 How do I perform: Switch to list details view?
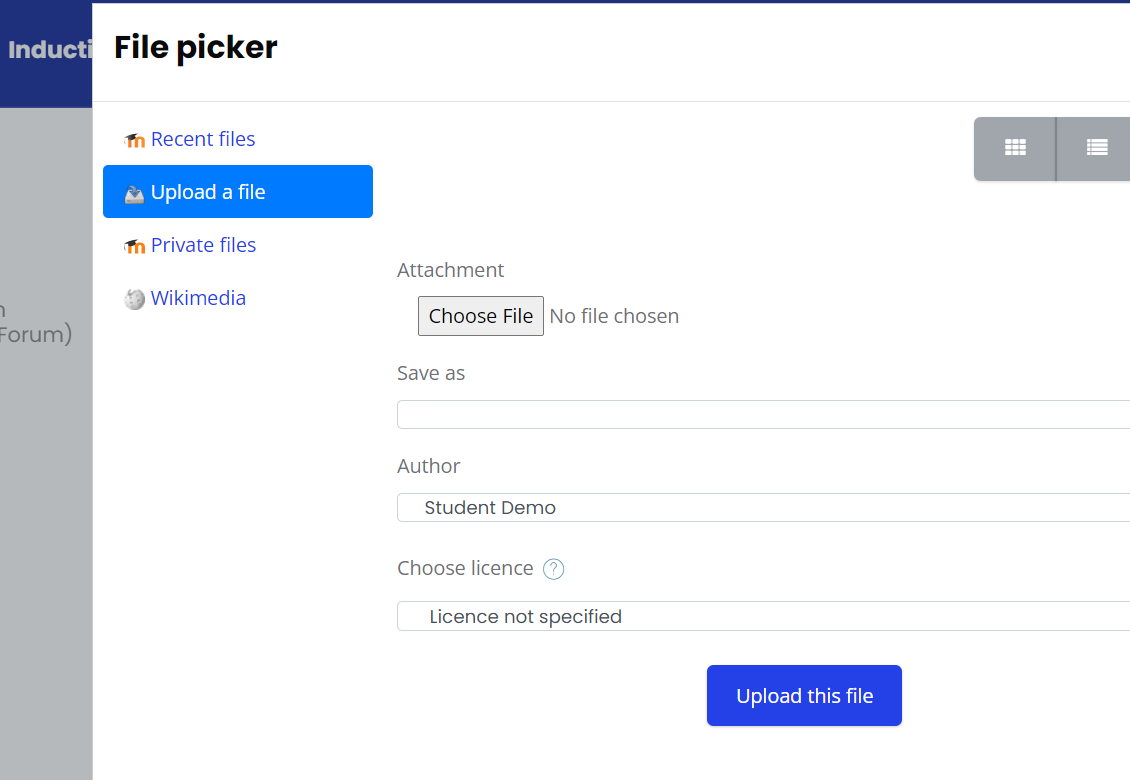[x=1096, y=148]
